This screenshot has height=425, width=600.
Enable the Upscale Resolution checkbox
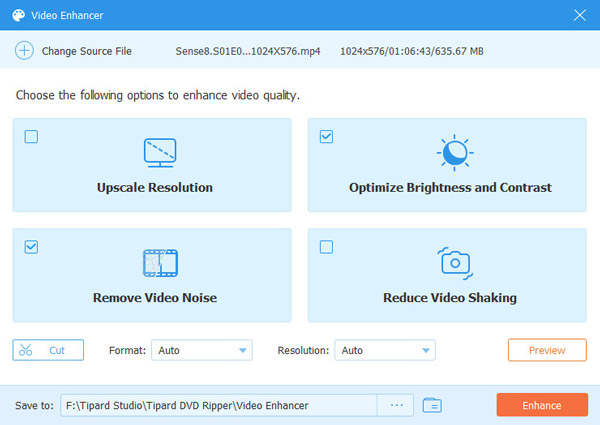[31, 137]
